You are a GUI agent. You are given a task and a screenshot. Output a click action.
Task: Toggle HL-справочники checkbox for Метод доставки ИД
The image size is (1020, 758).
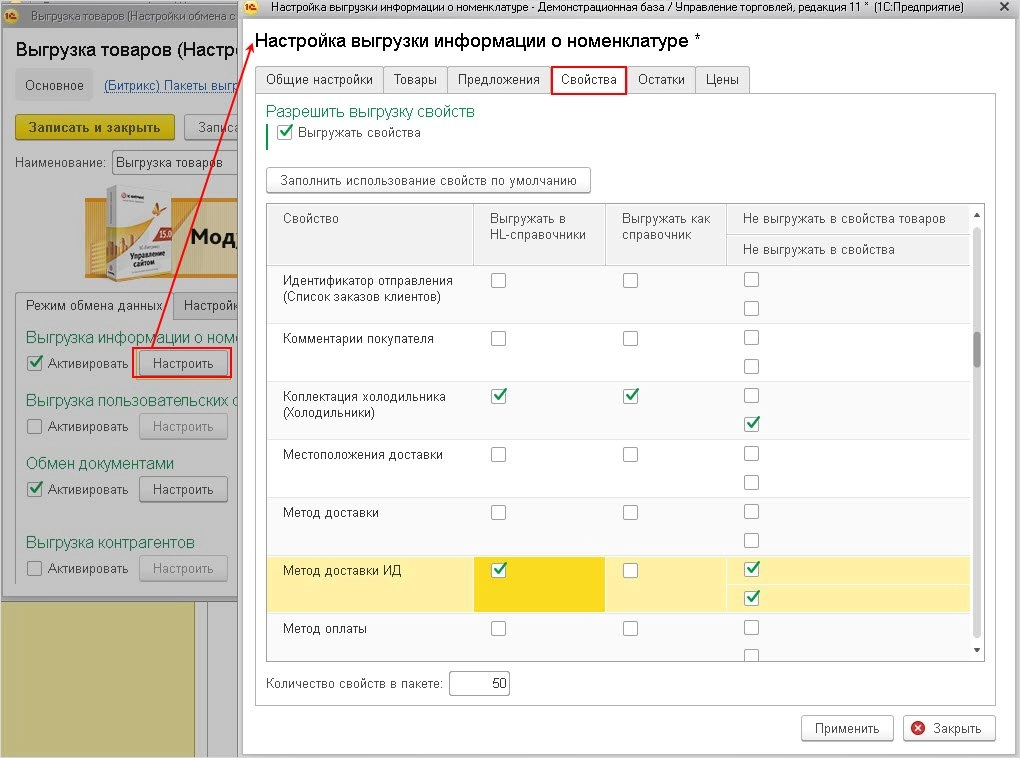(499, 570)
